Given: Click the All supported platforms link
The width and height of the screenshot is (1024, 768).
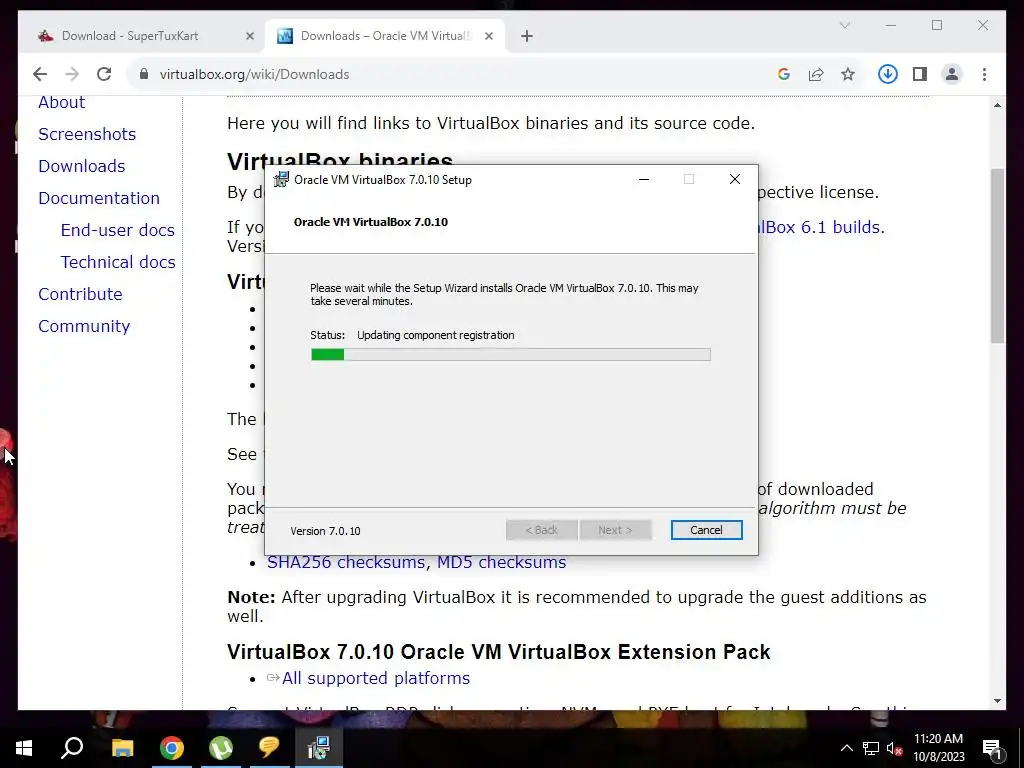Looking at the screenshot, I should point(376,679).
